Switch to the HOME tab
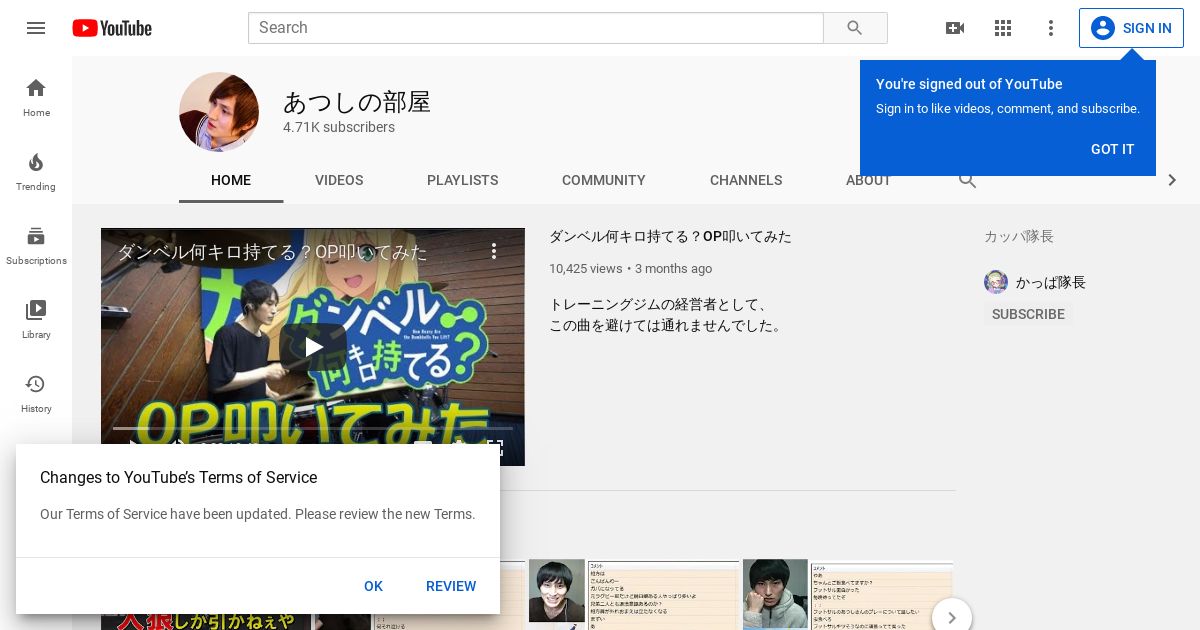Image resolution: width=1200 pixels, height=630 pixels. coord(231,180)
